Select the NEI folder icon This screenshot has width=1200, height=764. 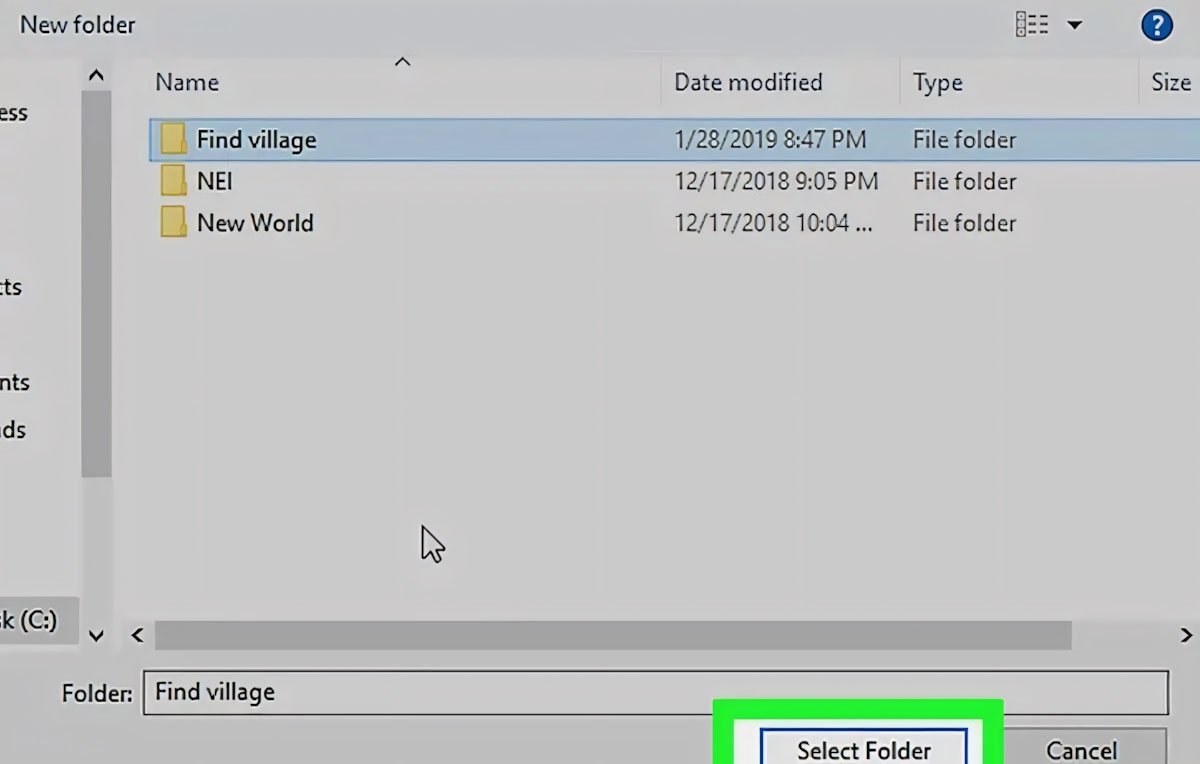[173, 181]
